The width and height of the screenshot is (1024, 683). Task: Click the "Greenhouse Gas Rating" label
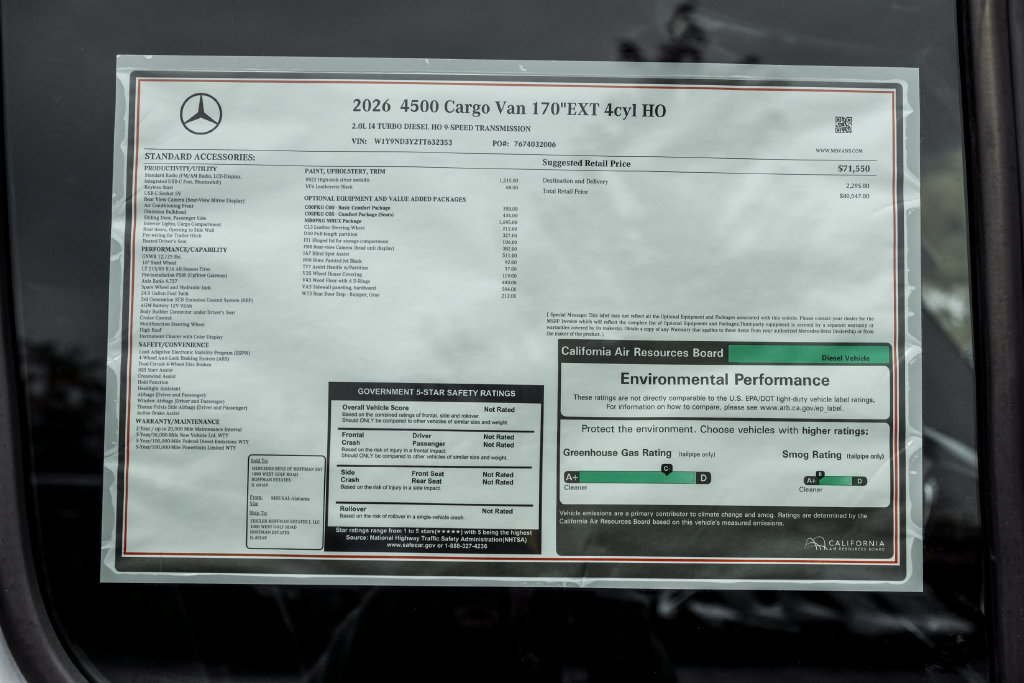tap(617, 453)
